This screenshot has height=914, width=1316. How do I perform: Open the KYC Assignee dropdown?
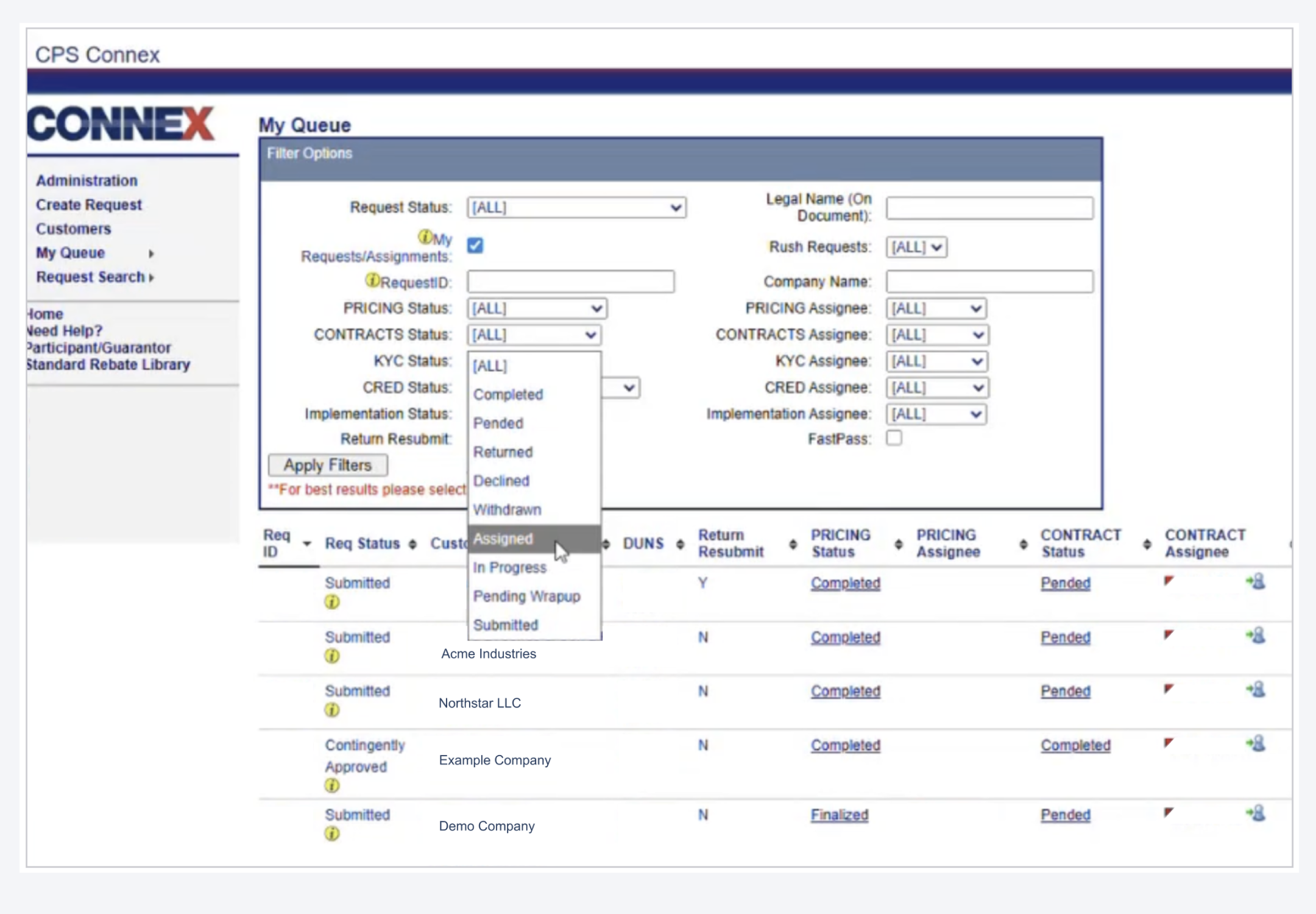(936, 361)
